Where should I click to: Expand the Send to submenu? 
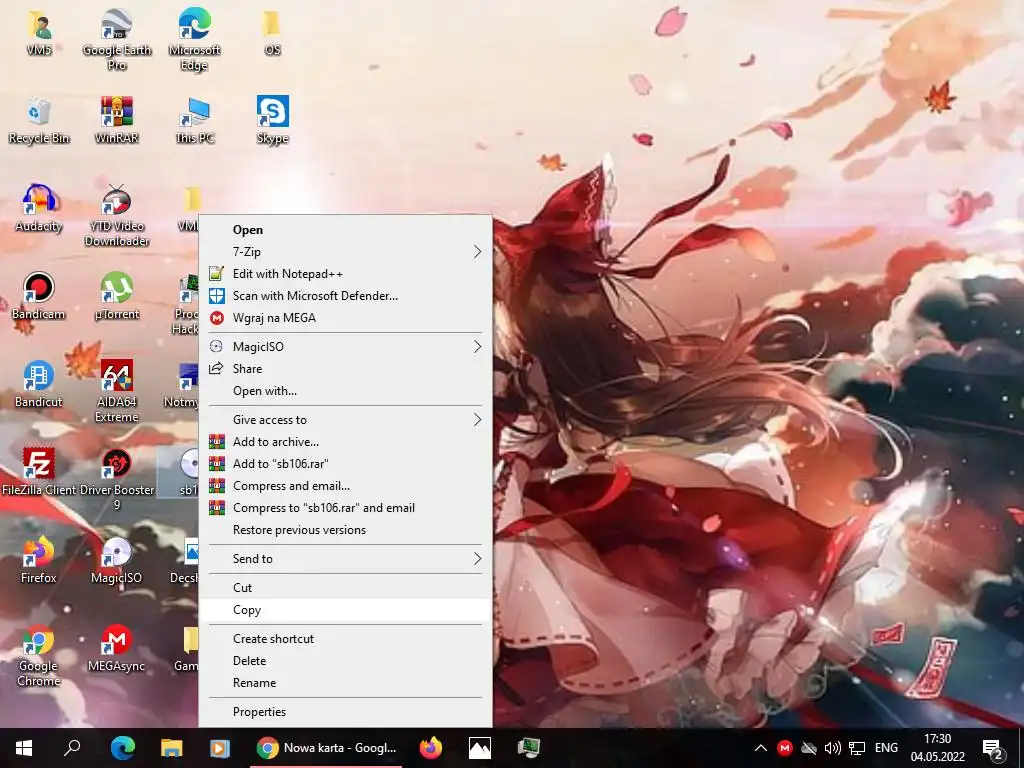(345, 559)
